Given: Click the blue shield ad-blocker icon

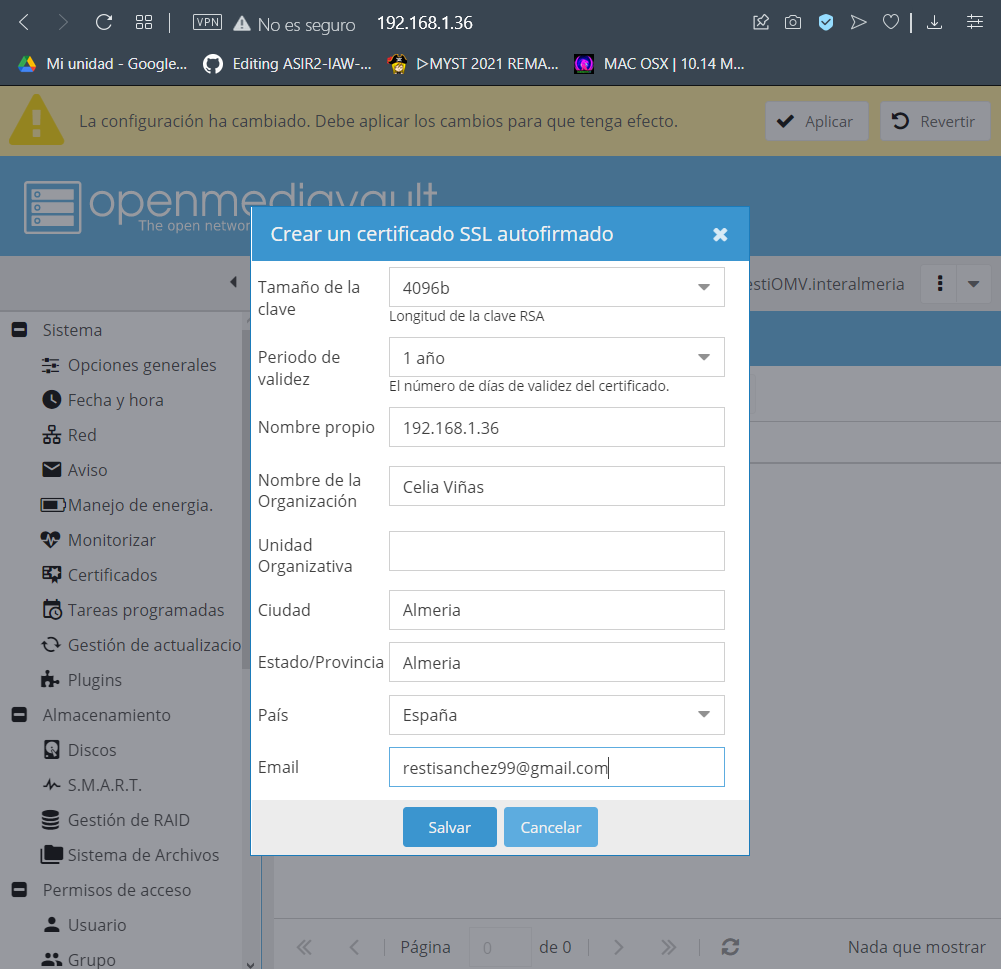Looking at the screenshot, I should pos(825,23).
